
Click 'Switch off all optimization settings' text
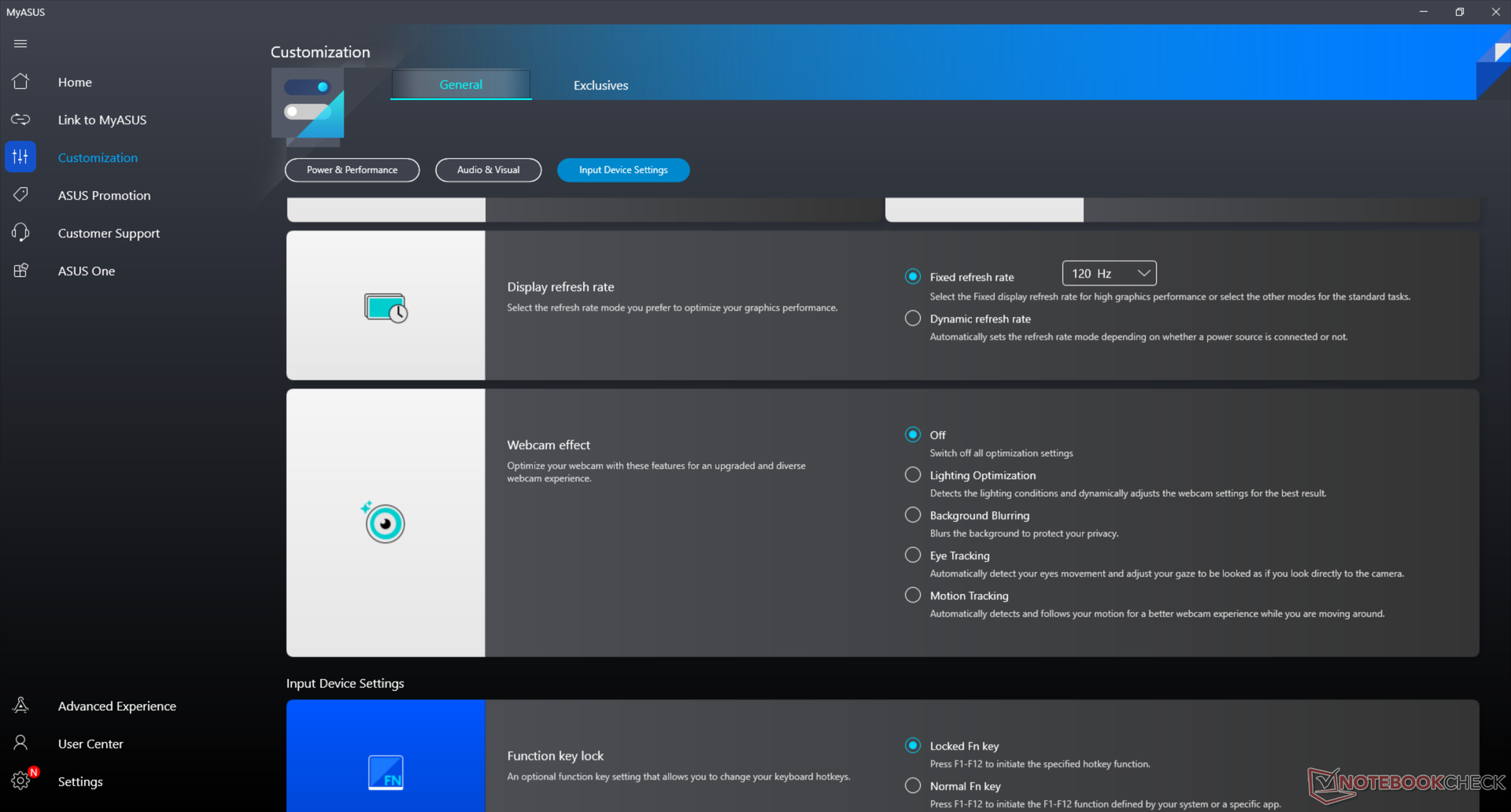(1002, 453)
